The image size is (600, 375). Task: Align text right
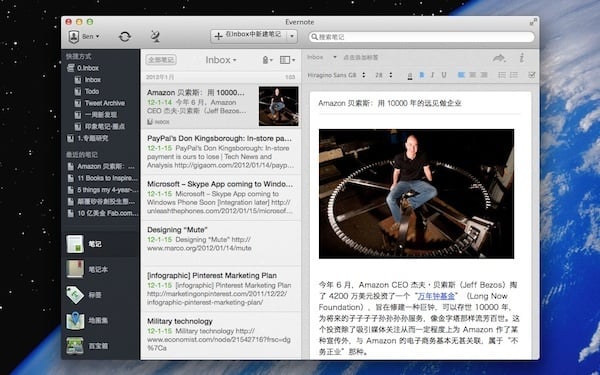(x=484, y=75)
